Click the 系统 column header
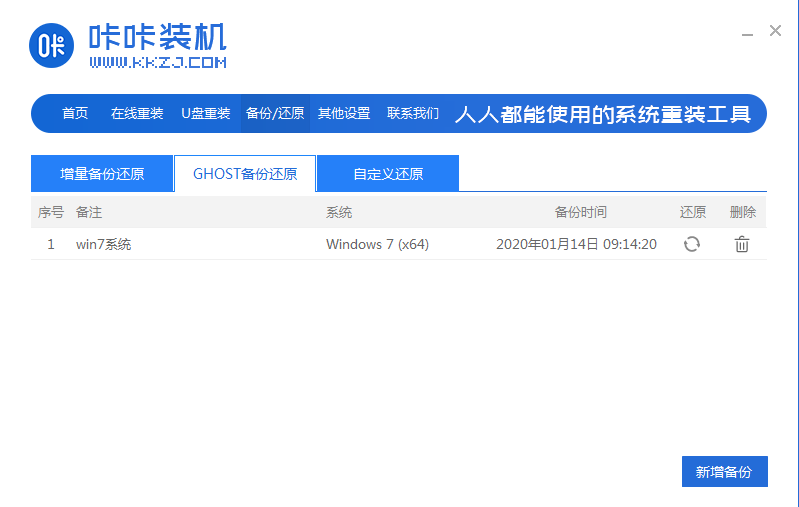 click(x=339, y=212)
